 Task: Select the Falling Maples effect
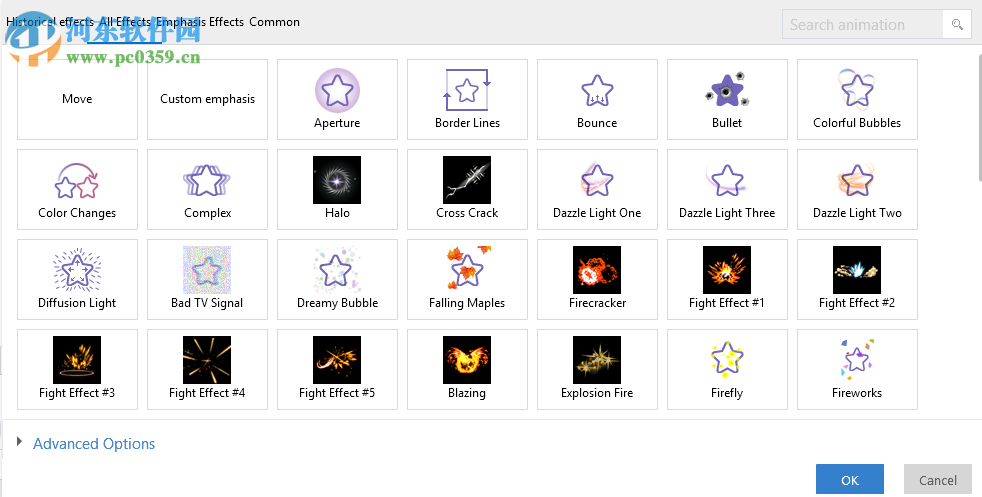click(467, 280)
